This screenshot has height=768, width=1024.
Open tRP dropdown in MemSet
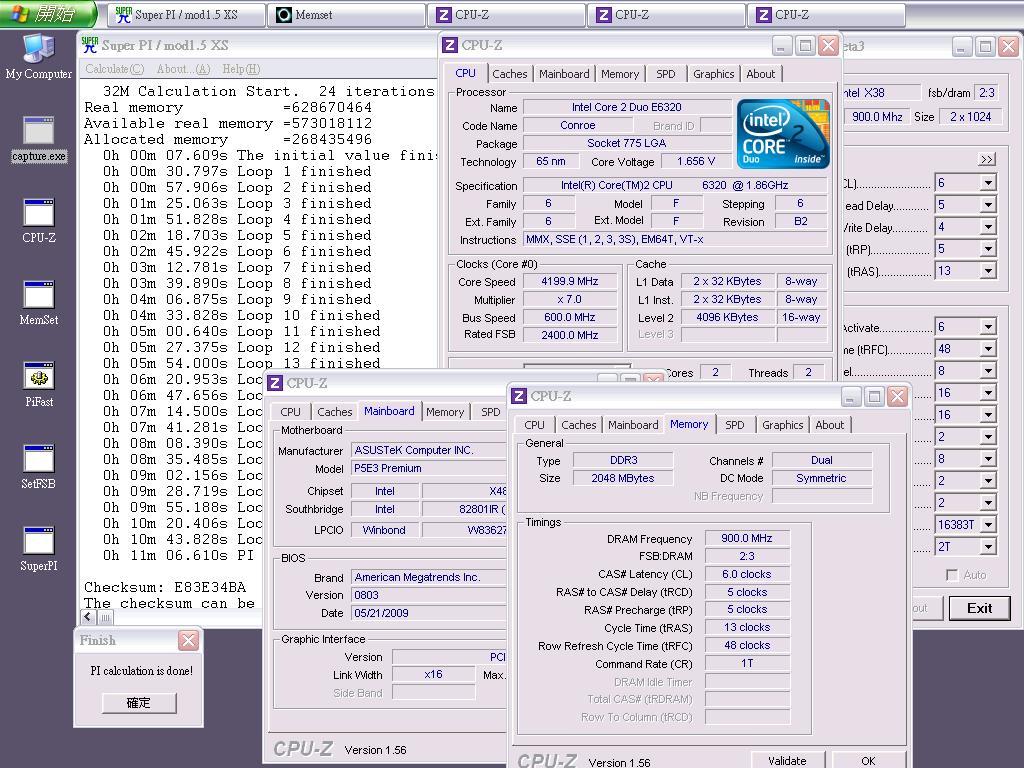pyautogui.click(x=988, y=249)
